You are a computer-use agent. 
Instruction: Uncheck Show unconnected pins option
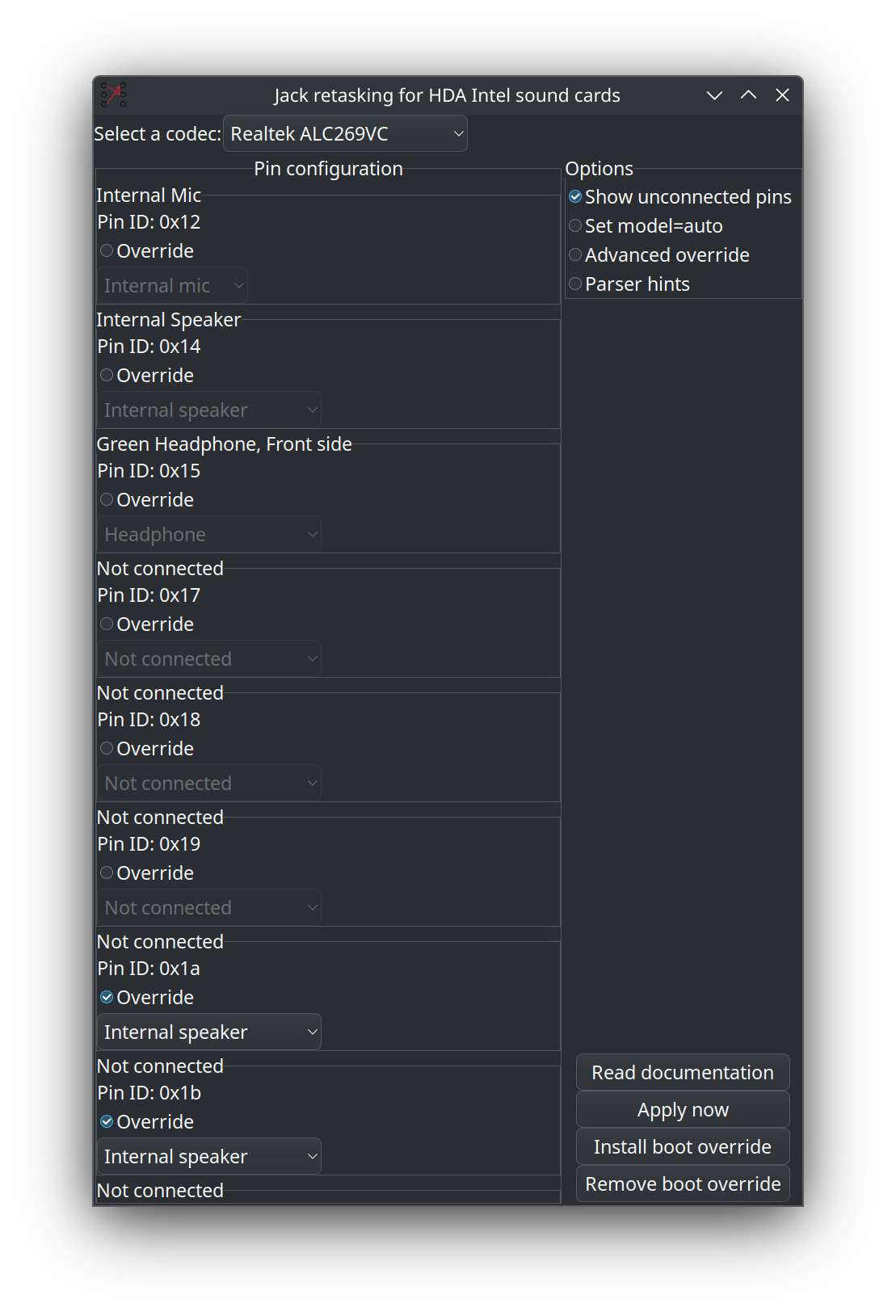click(x=575, y=196)
